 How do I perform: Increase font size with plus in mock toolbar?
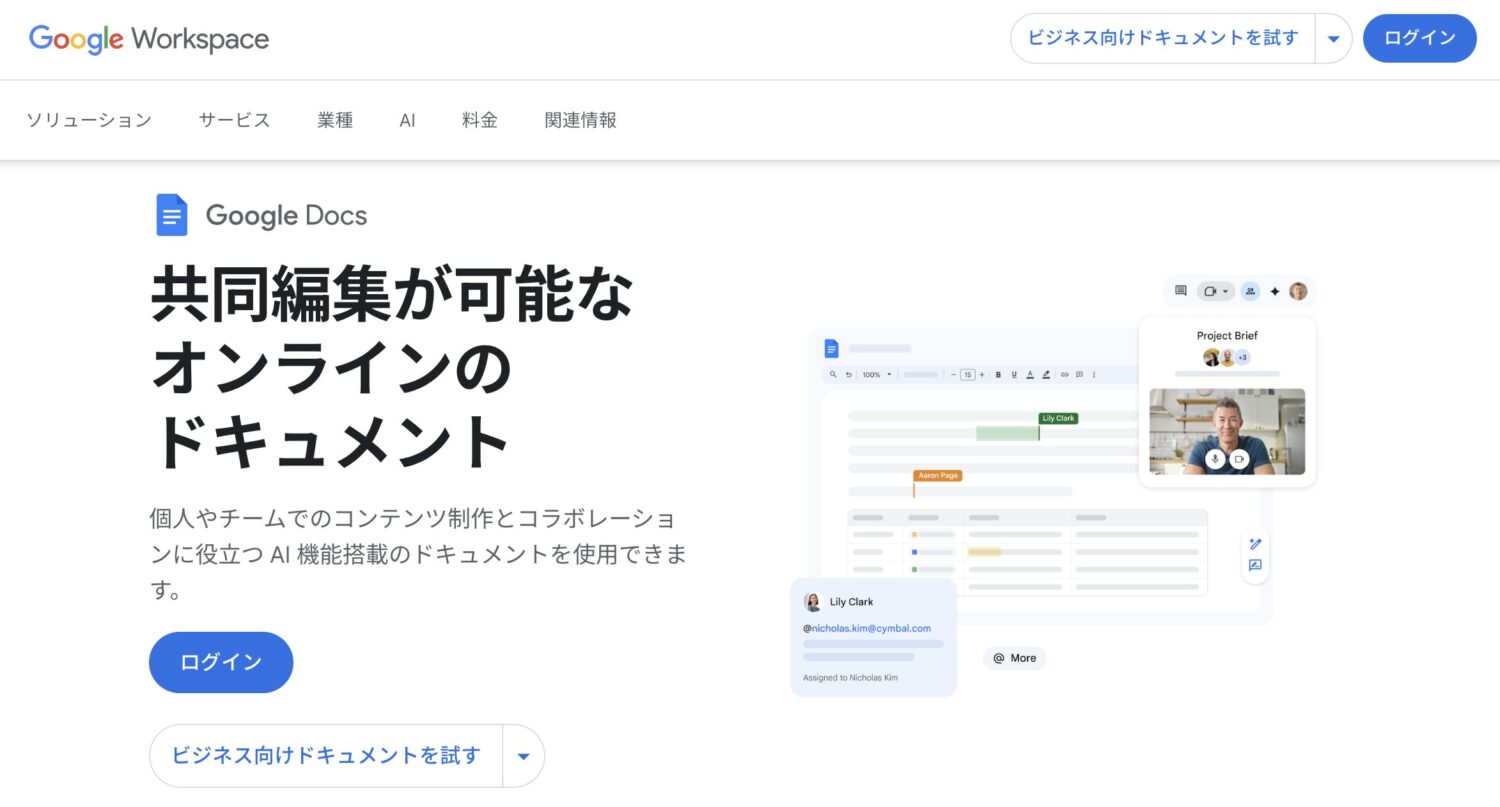tap(982, 374)
